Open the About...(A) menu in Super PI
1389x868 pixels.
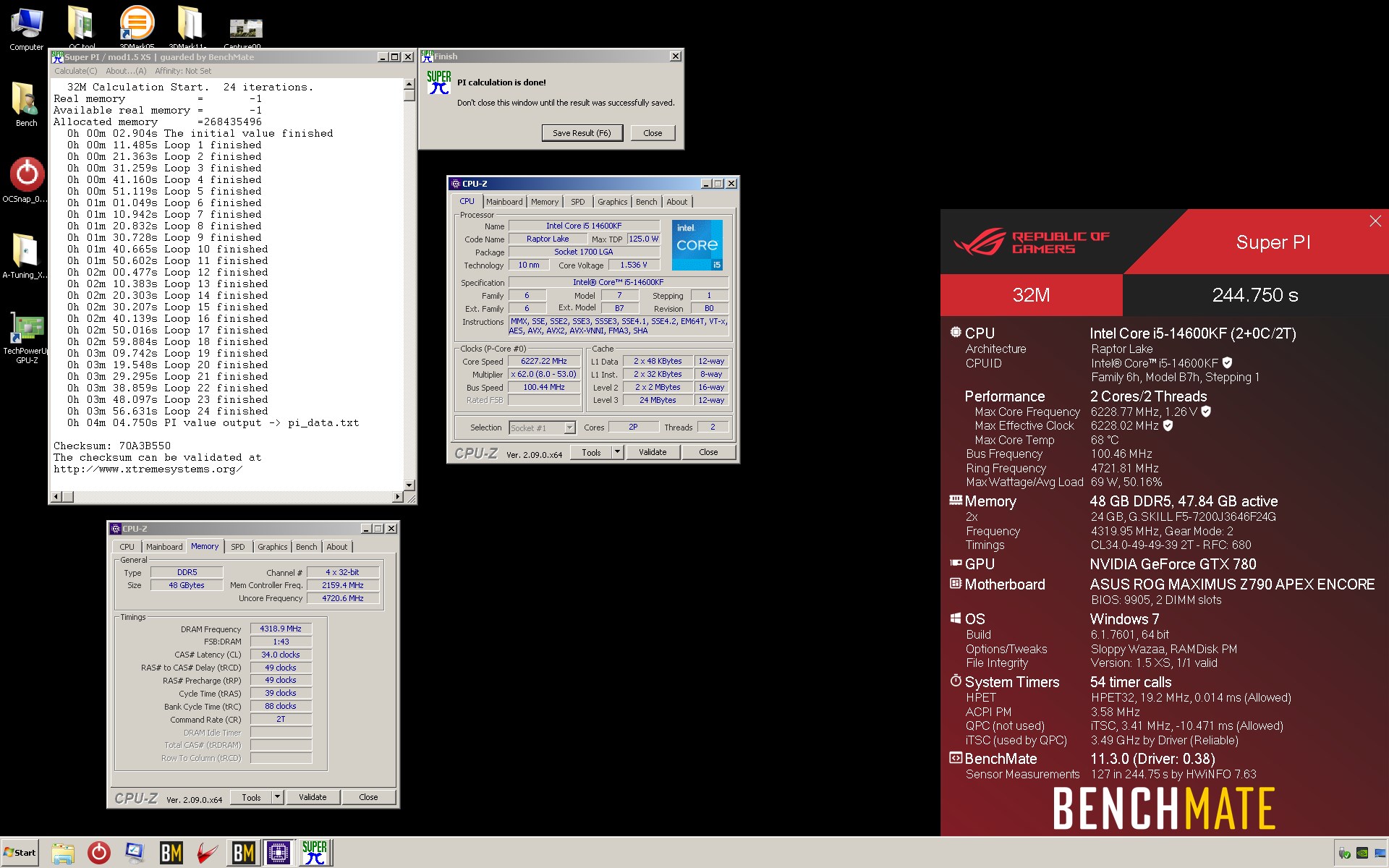[126, 71]
